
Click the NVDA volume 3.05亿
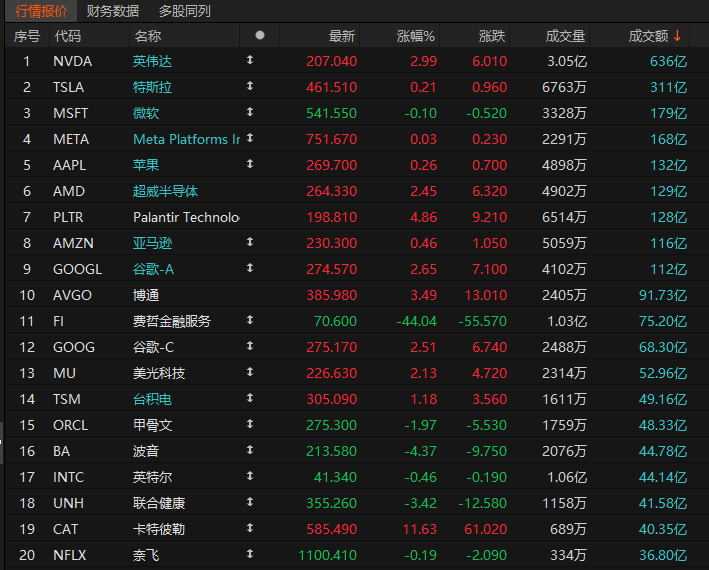tap(567, 61)
